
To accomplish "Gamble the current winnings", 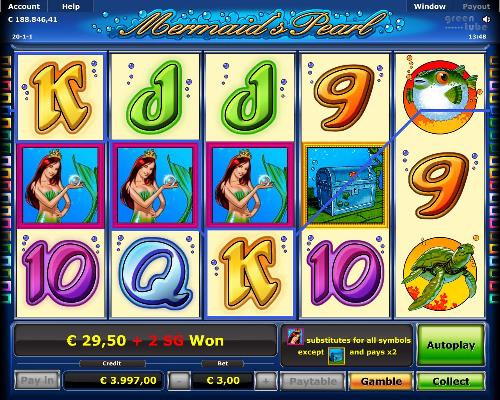I will tap(381, 381).
